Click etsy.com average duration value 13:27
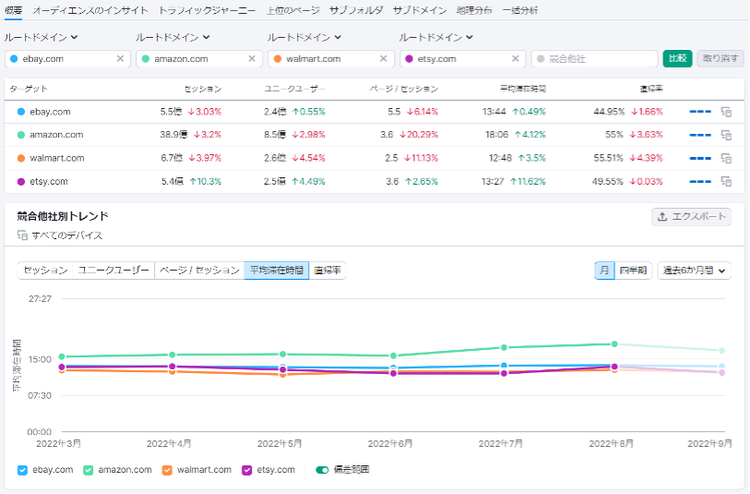 pyautogui.click(x=493, y=181)
